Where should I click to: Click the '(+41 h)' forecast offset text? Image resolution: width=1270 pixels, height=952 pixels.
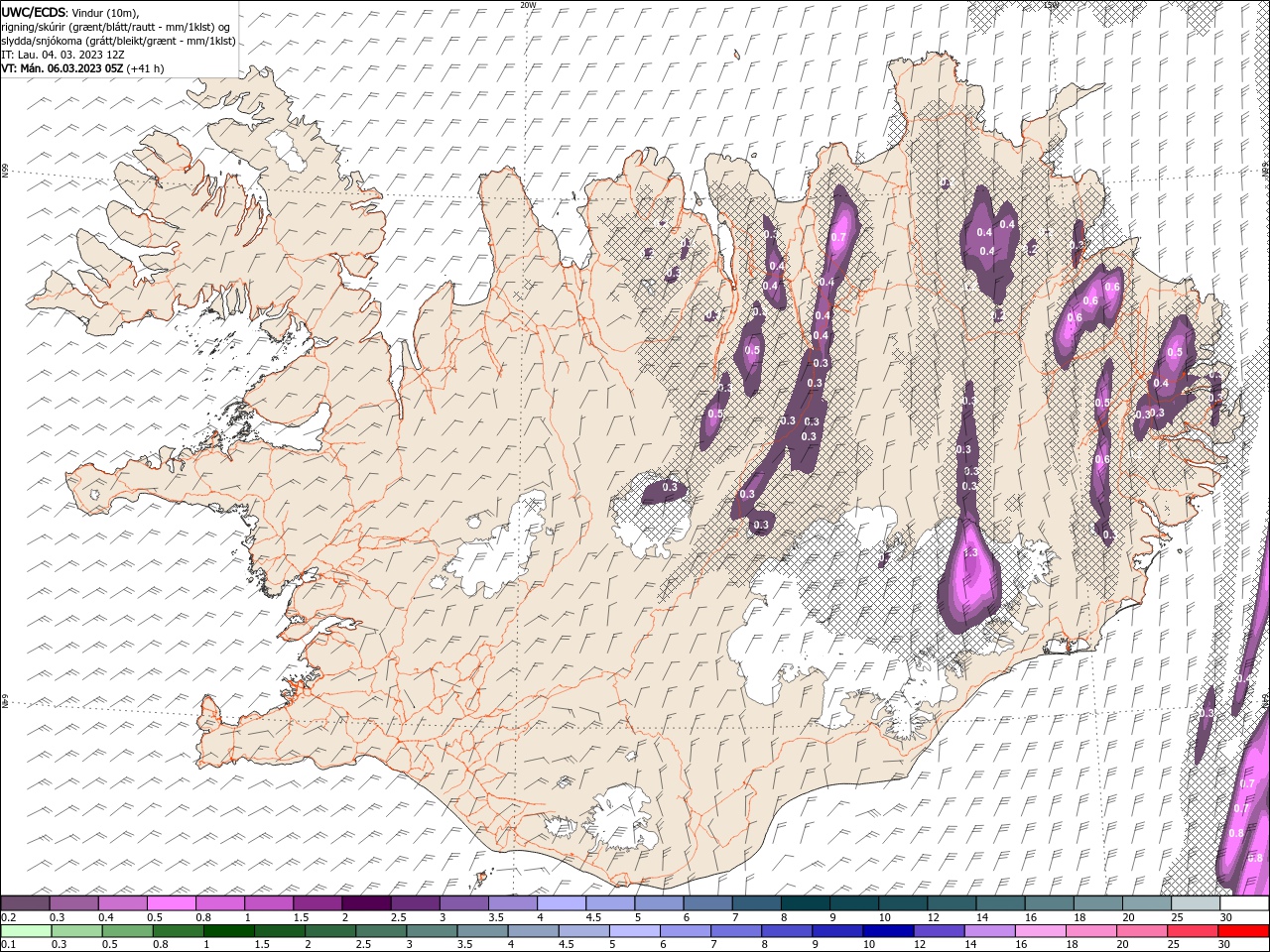click(146, 68)
